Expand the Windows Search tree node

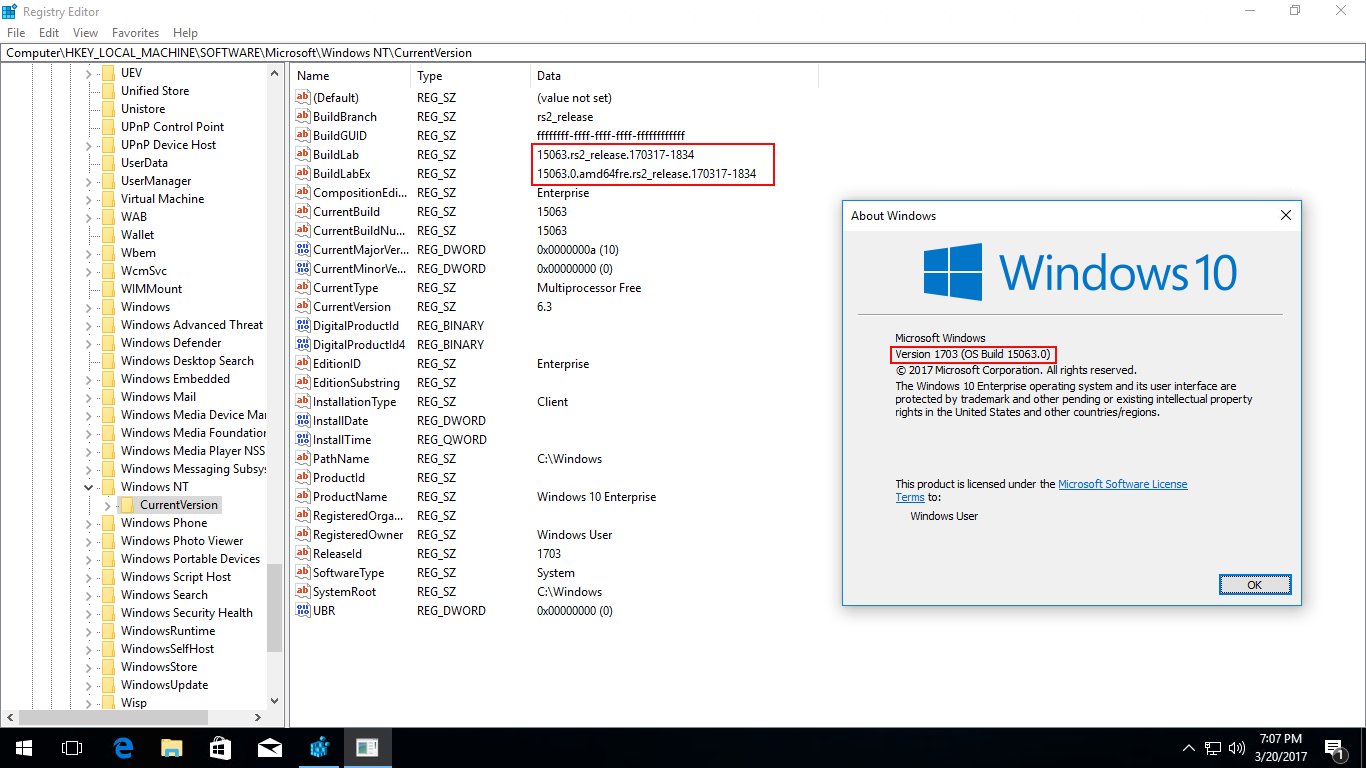(x=89, y=595)
